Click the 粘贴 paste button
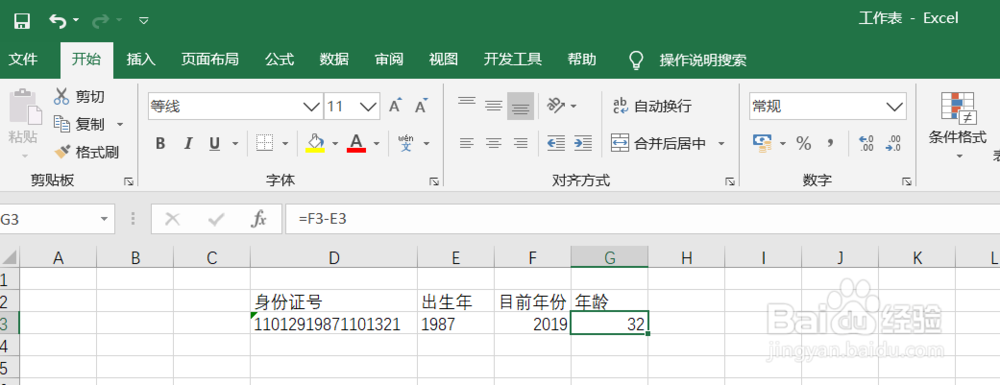The image size is (1000, 385). tap(23, 115)
